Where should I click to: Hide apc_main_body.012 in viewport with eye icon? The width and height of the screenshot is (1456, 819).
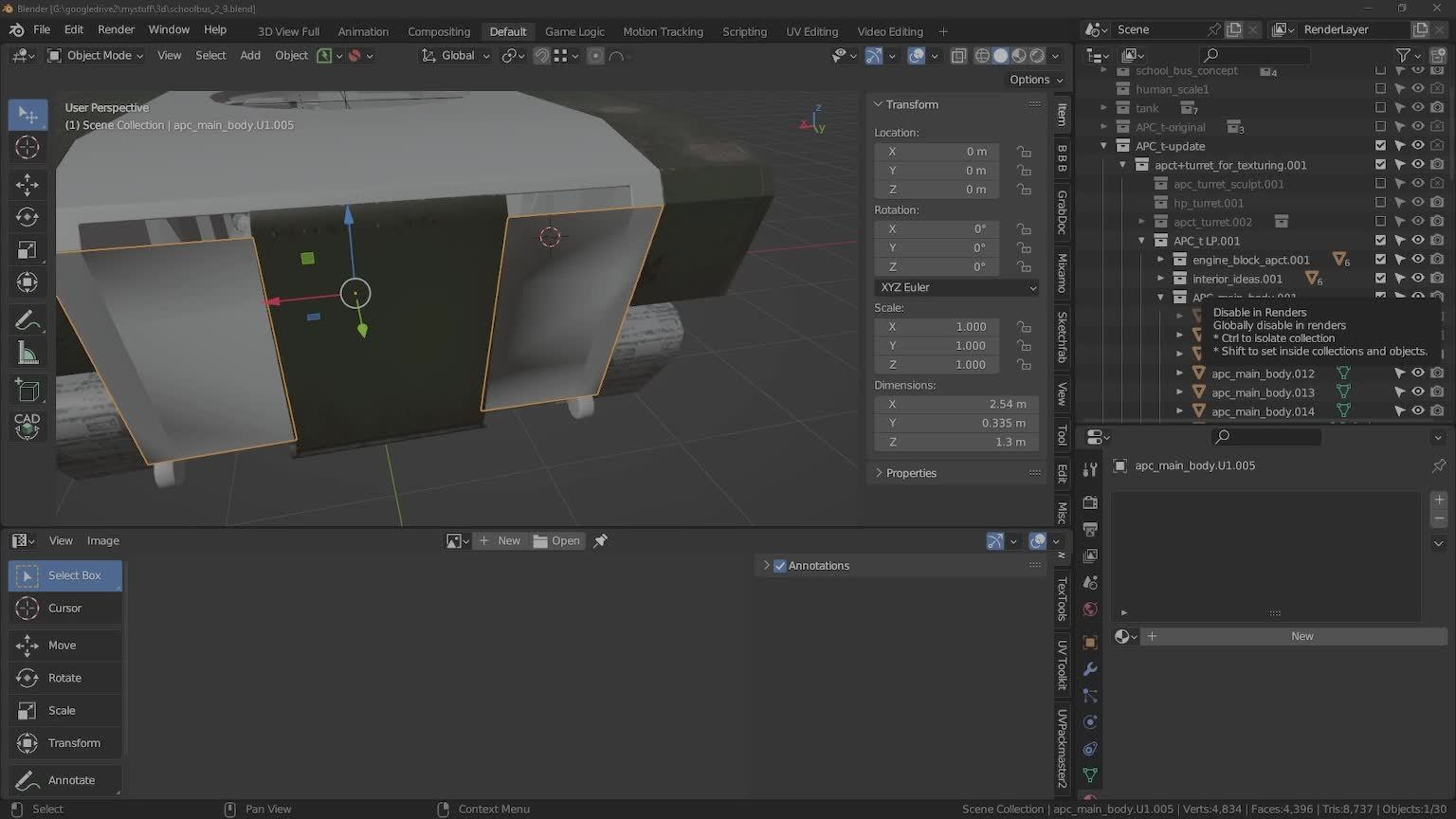point(1418,373)
